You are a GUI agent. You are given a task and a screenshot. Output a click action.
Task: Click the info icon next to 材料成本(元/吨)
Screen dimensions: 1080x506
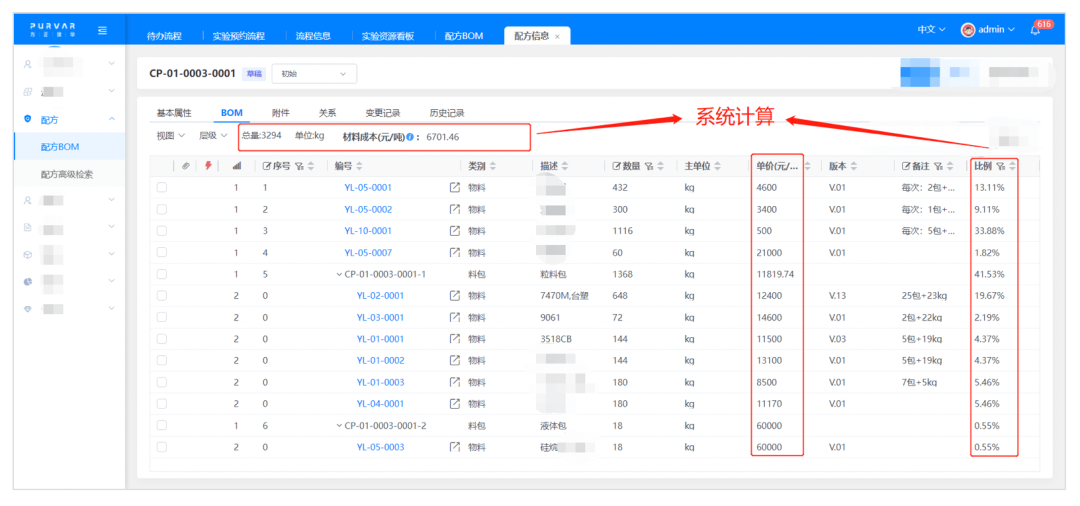pyautogui.click(x=410, y=136)
